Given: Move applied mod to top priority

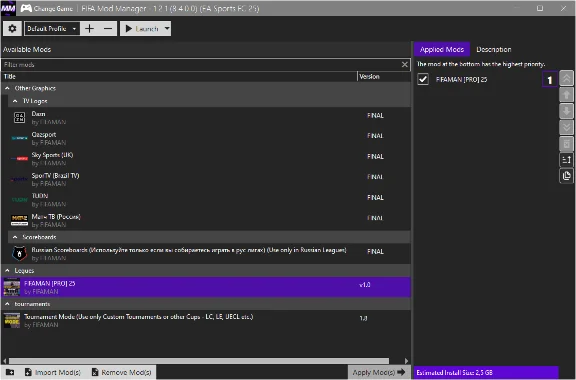Looking at the screenshot, I should [566, 78].
